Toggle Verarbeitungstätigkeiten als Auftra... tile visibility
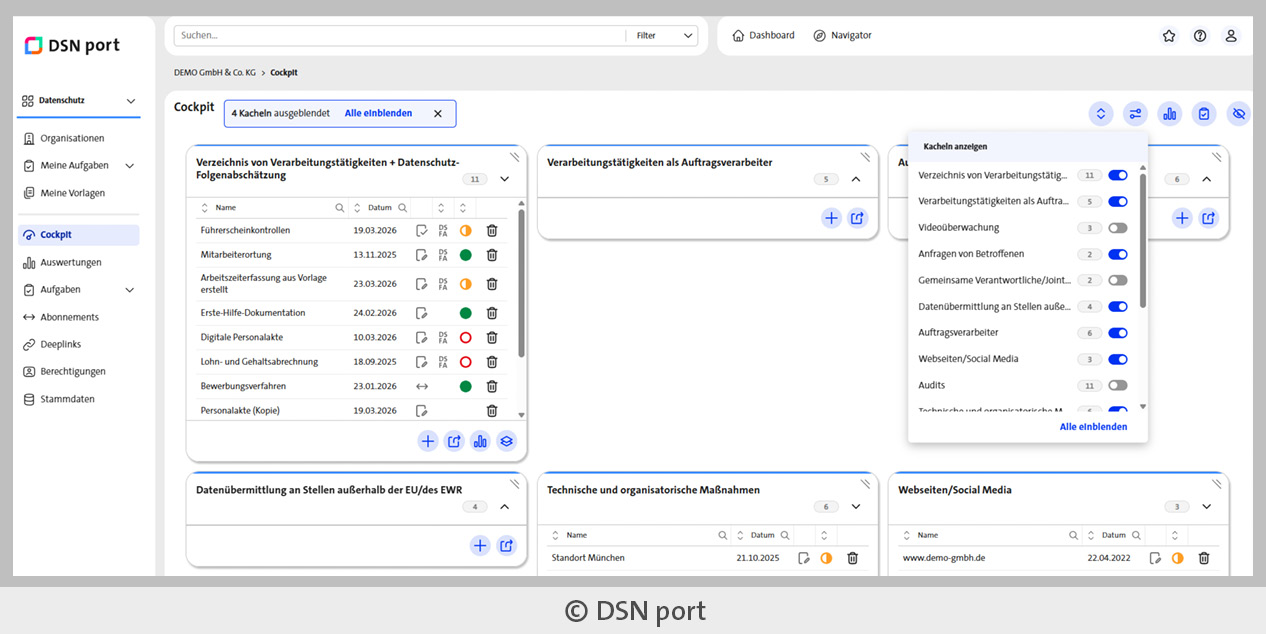1266x634 pixels. (1118, 201)
